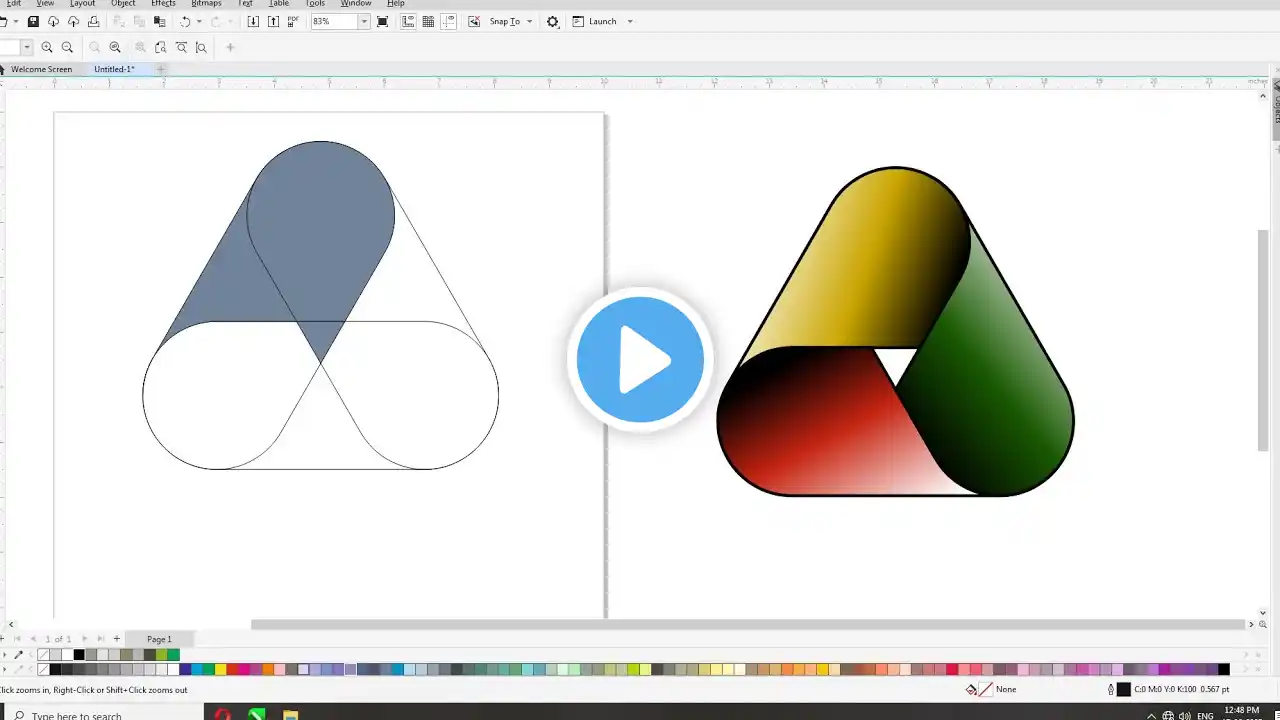This screenshot has width=1280, height=720.
Task: Click the Paste clipboard icon
Action: pos(159,21)
